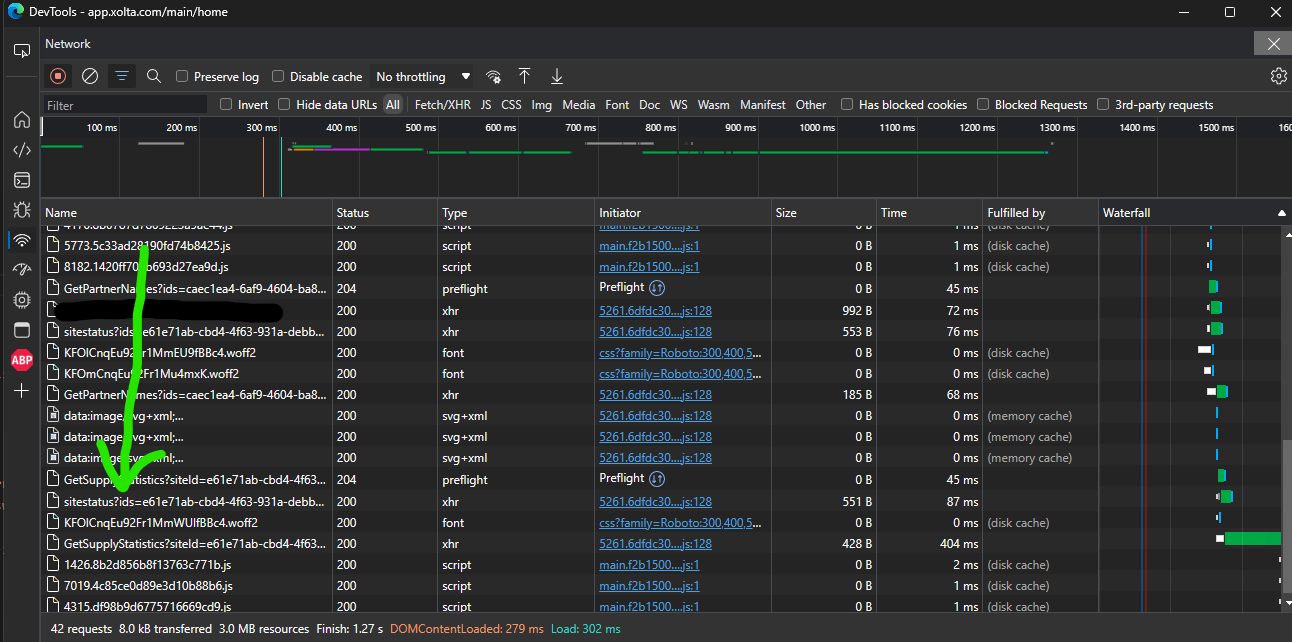Select the 8182.1420ff70 script request
Image resolution: width=1292 pixels, height=642 pixels.
point(146,267)
